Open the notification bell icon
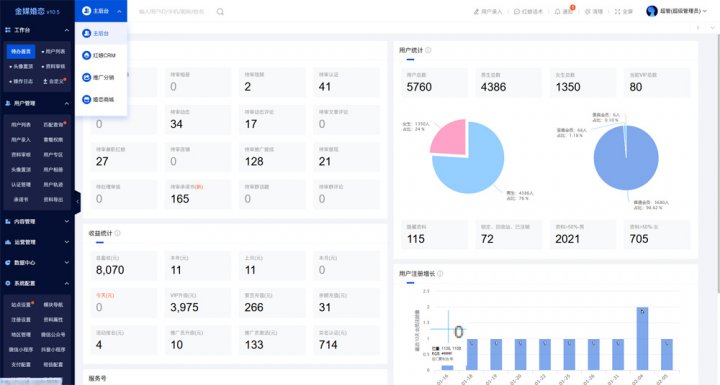The image size is (720, 385). pyautogui.click(x=557, y=11)
